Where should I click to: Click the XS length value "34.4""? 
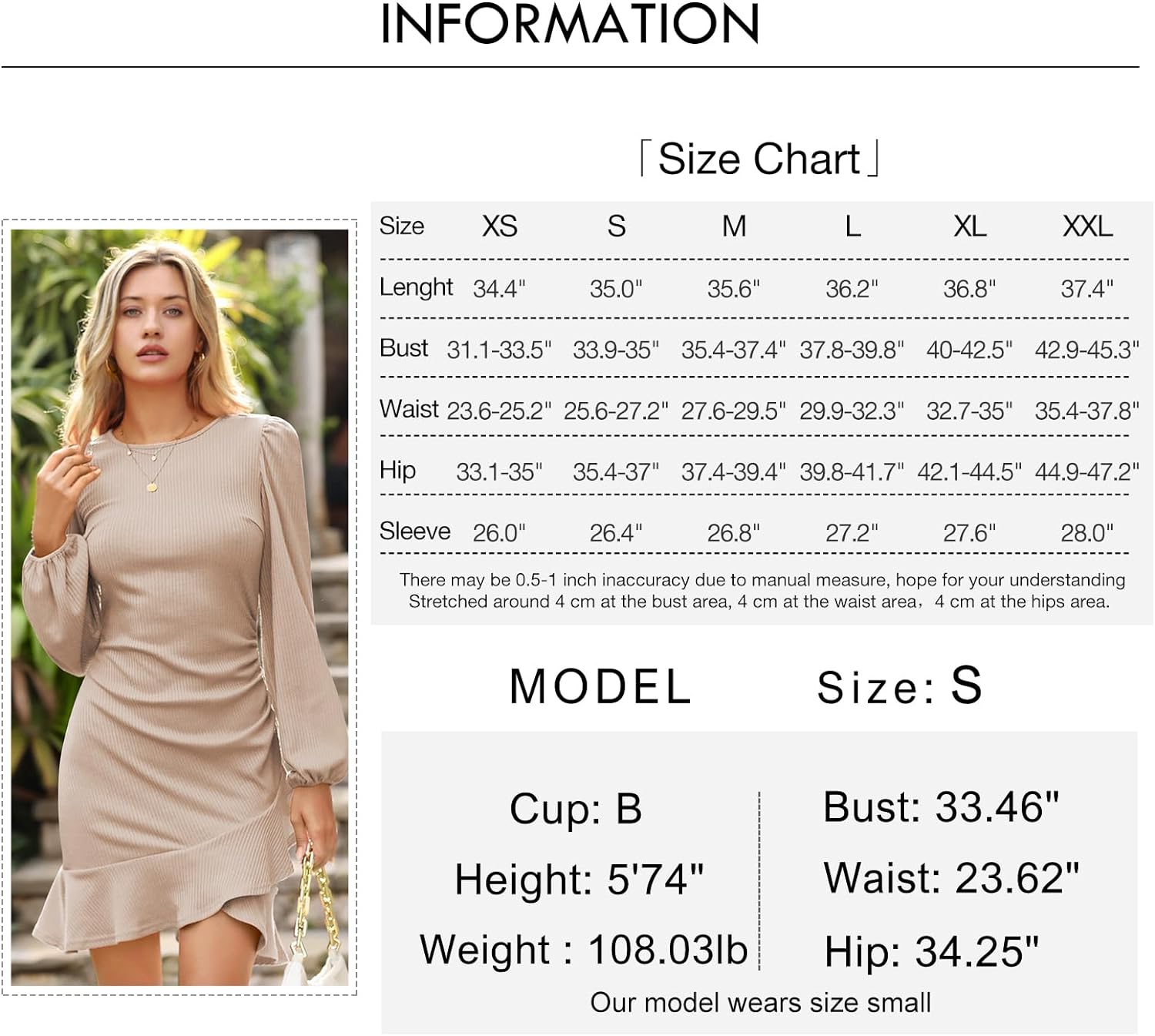(x=499, y=288)
